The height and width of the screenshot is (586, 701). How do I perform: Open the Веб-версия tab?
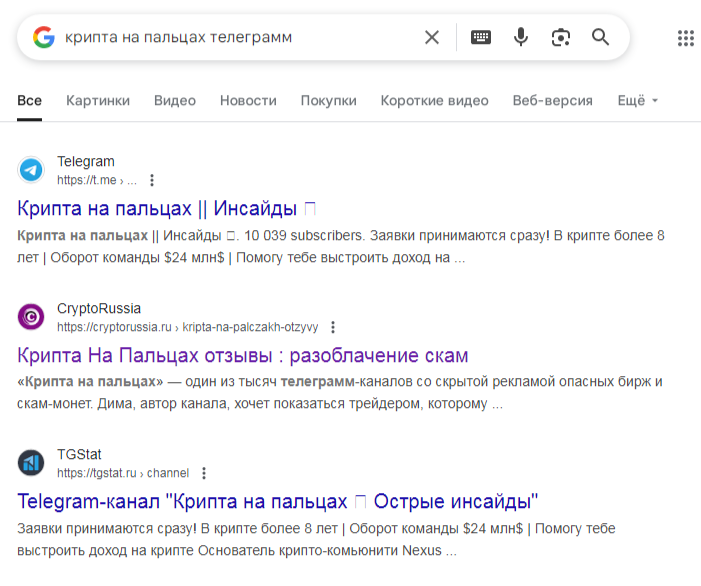(x=553, y=101)
